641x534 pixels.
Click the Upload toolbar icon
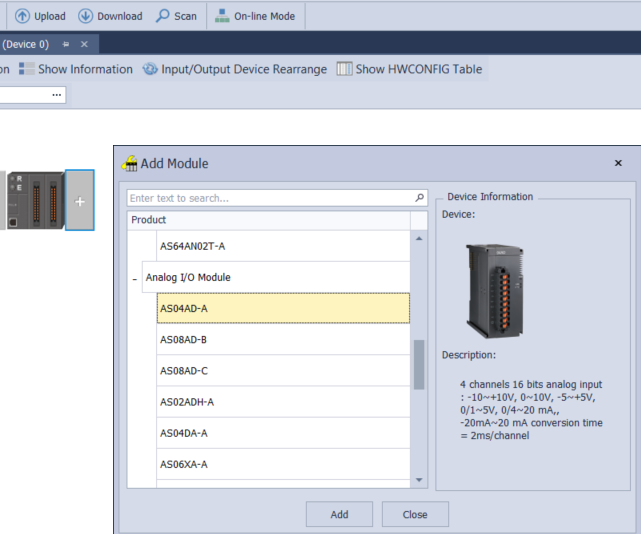click(22, 16)
